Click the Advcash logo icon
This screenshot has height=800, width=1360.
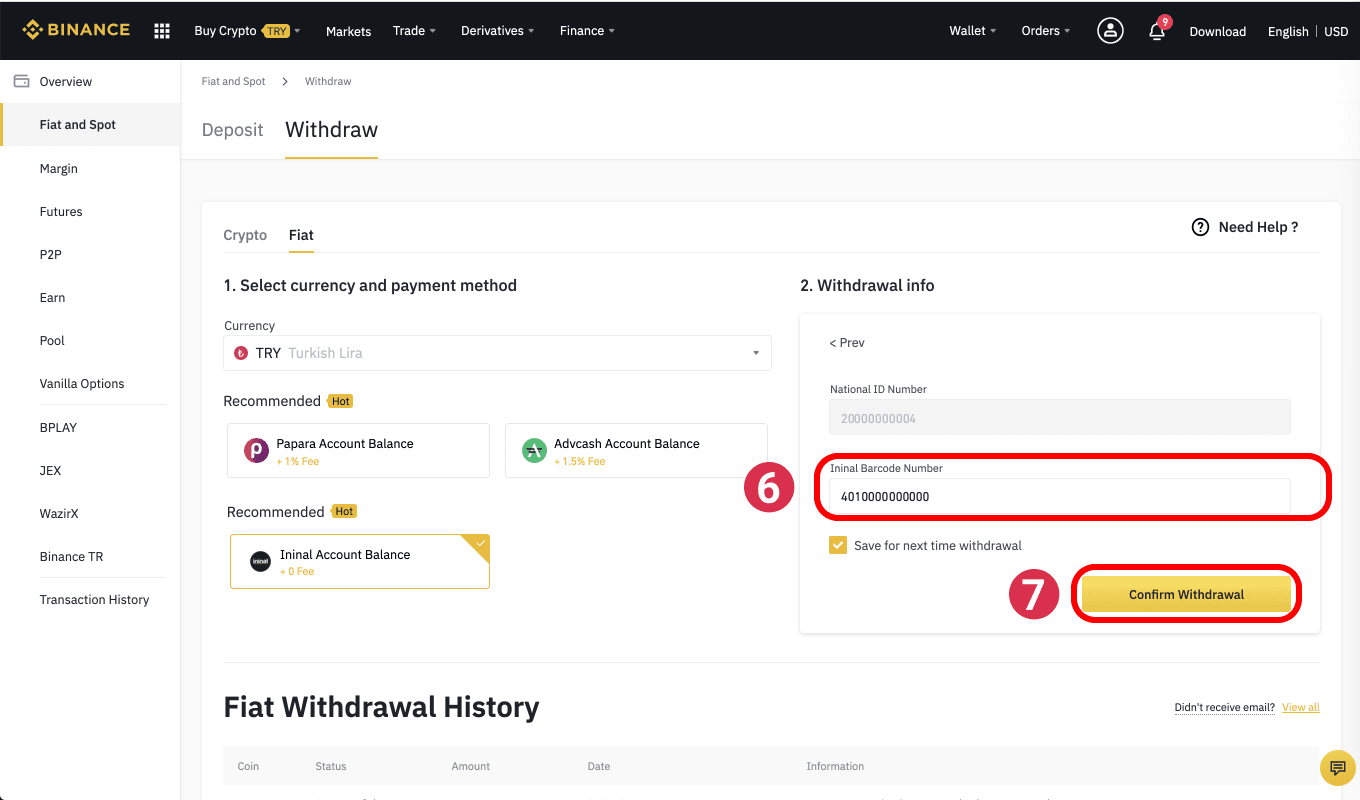click(x=534, y=451)
